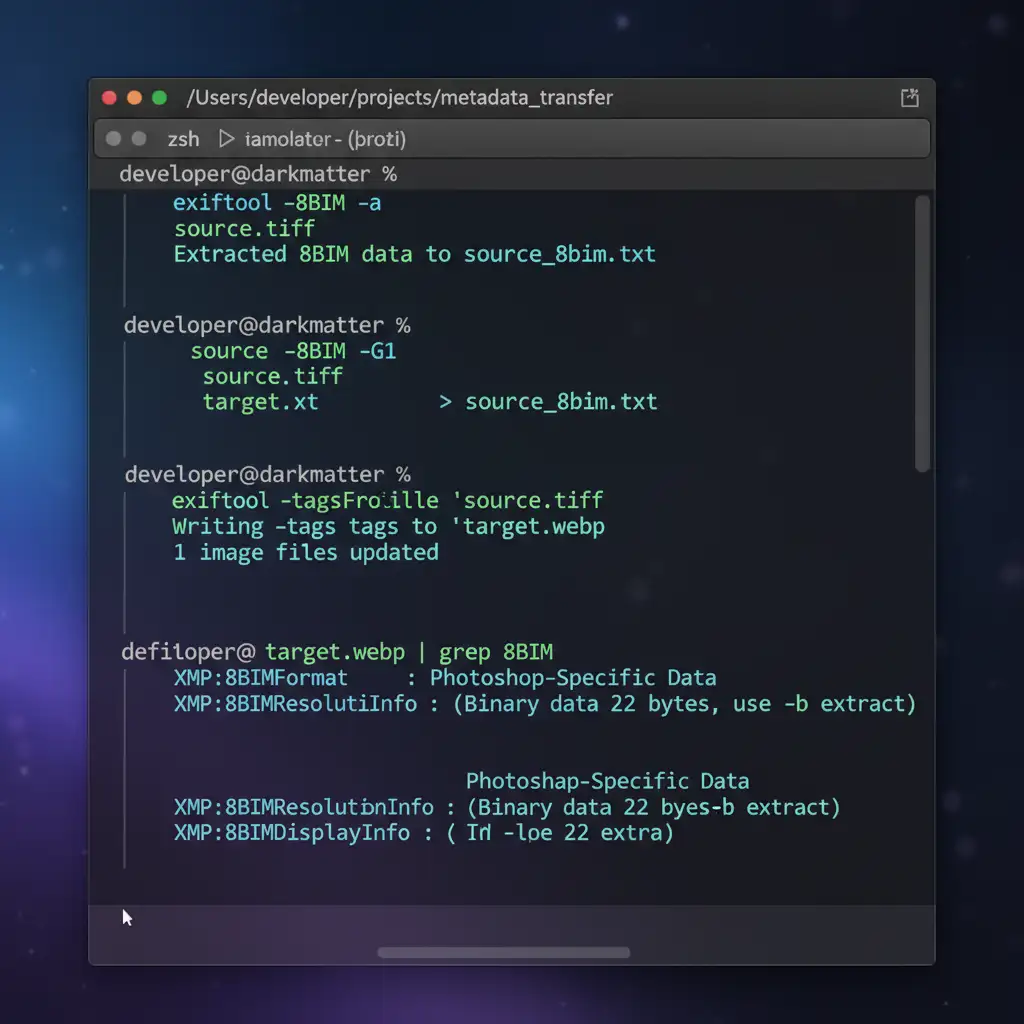The height and width of the screenshot is (1024, 1024).
Task: Click the icon at the title bar's right end
Action: (x=909, y=98)
